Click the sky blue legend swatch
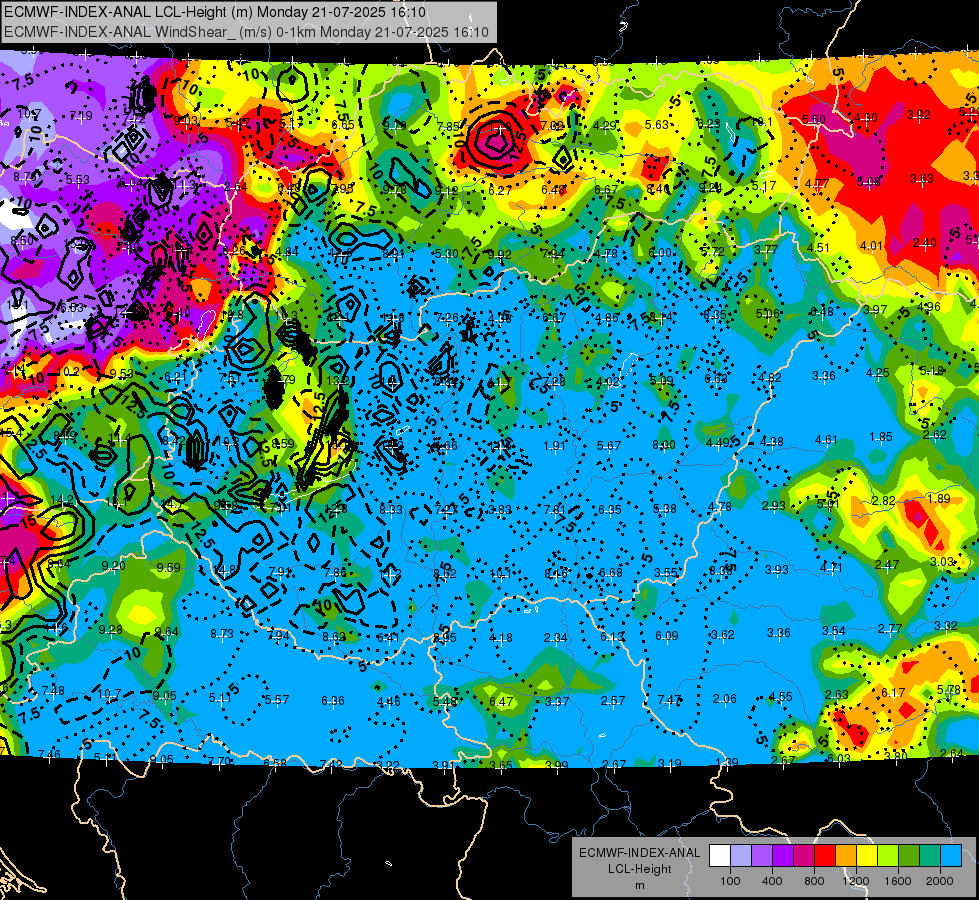 tap(951, 856)
